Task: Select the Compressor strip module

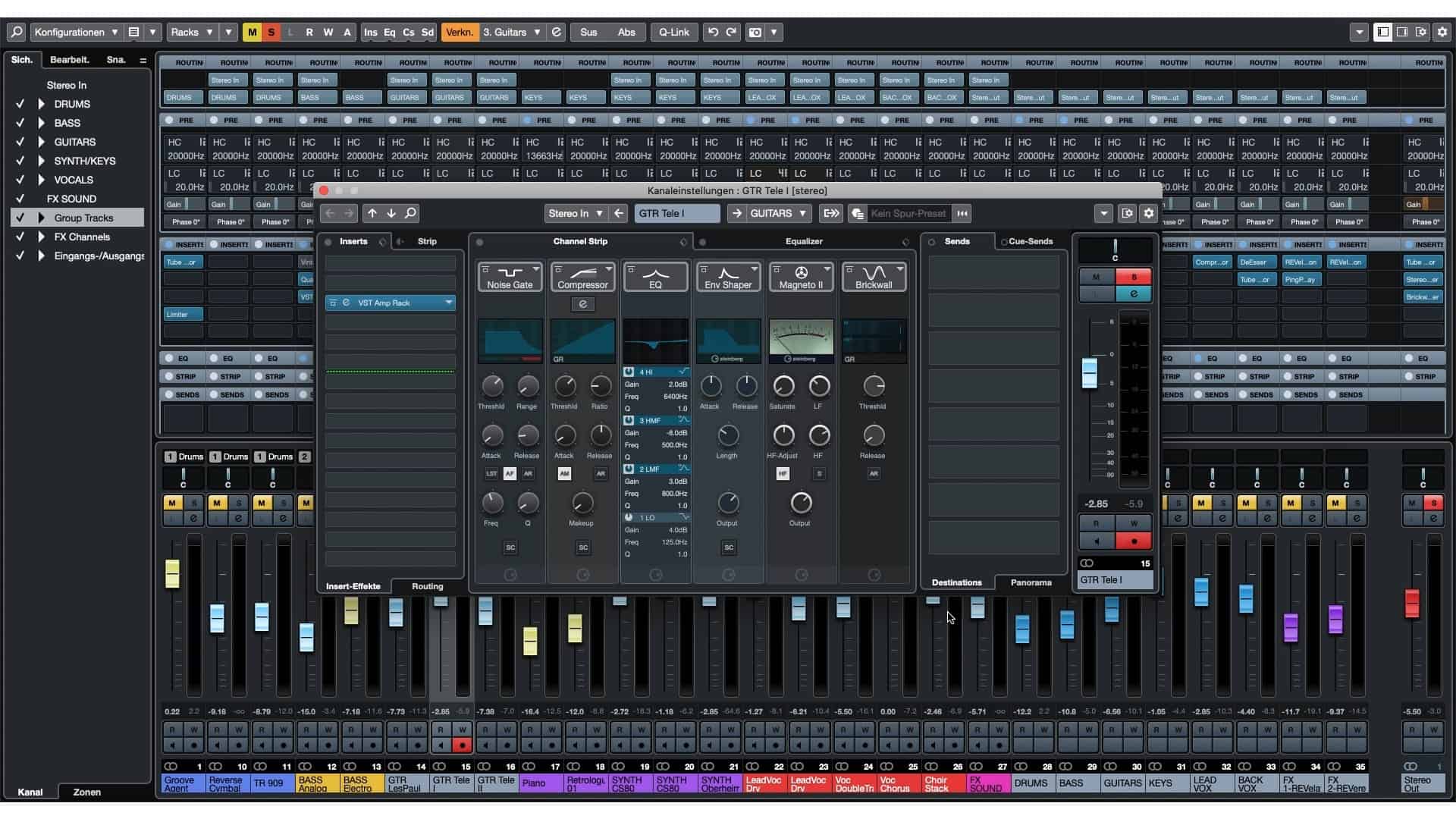Action: click(582, 277)
